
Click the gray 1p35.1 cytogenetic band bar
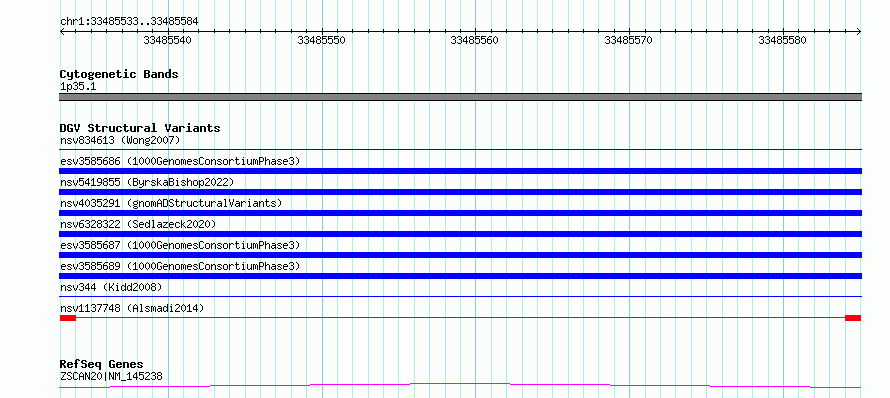point(460,97)
